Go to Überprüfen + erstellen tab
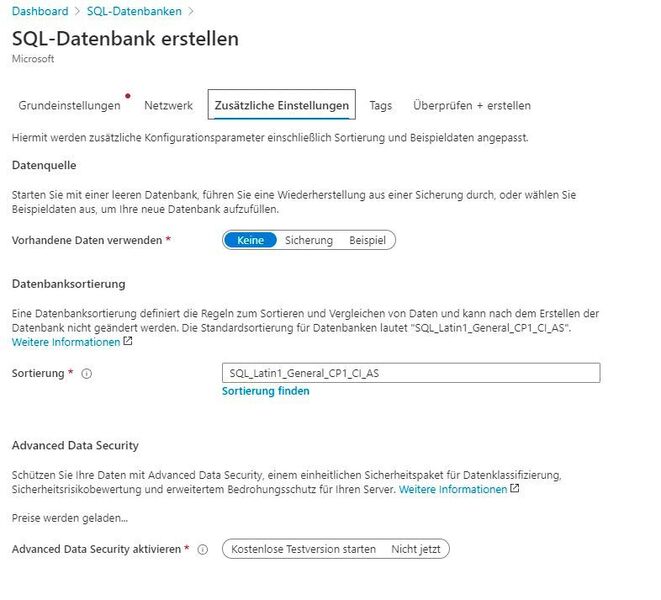661x600 pixels. pos(472,105)
